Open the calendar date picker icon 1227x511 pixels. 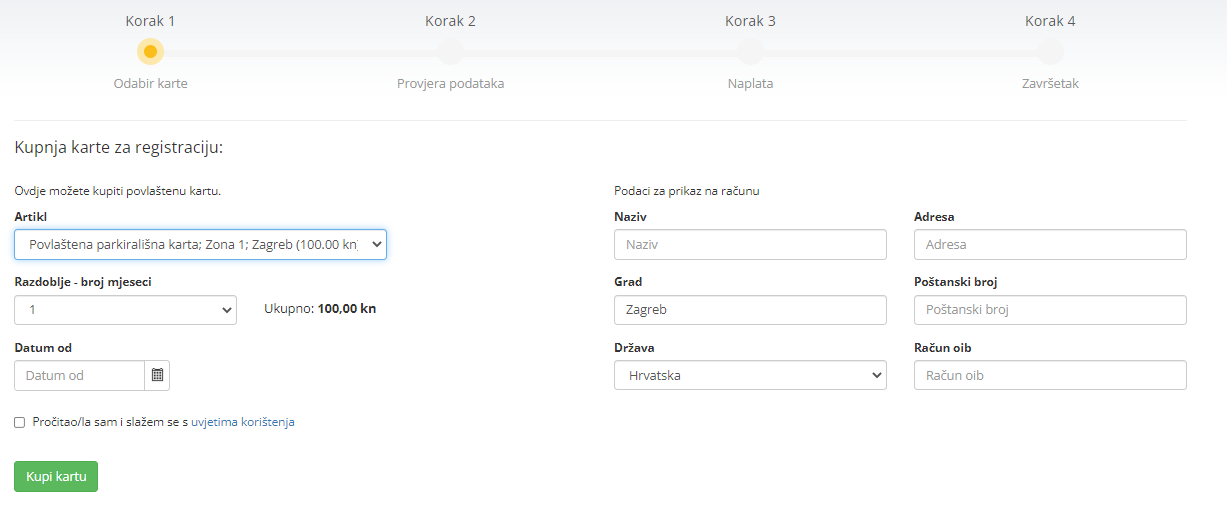(157, 375)
